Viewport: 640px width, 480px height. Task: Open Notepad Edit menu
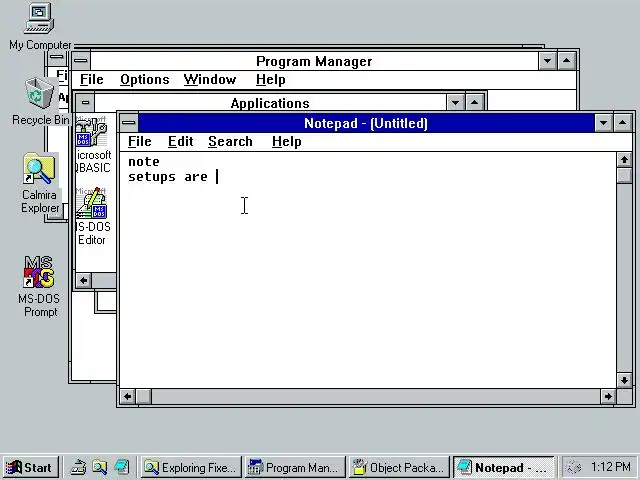coord(180,142)
